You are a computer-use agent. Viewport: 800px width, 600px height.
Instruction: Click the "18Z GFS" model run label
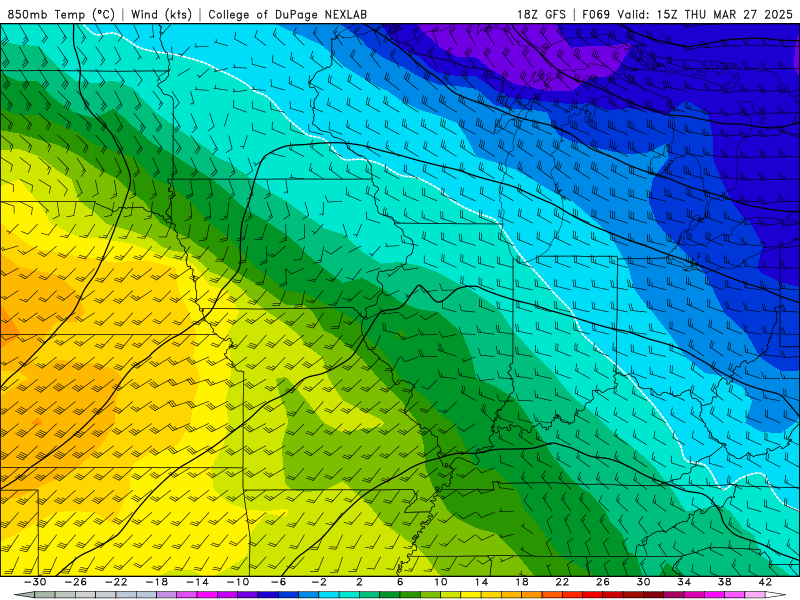pyautogui.click(x=541, y=14)
